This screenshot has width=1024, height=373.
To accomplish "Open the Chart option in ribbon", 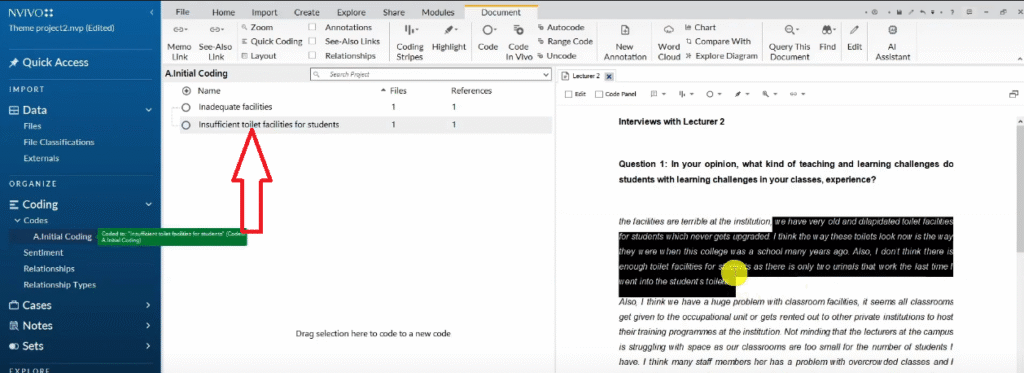I will pyautogui.click(x=700, y=27).
